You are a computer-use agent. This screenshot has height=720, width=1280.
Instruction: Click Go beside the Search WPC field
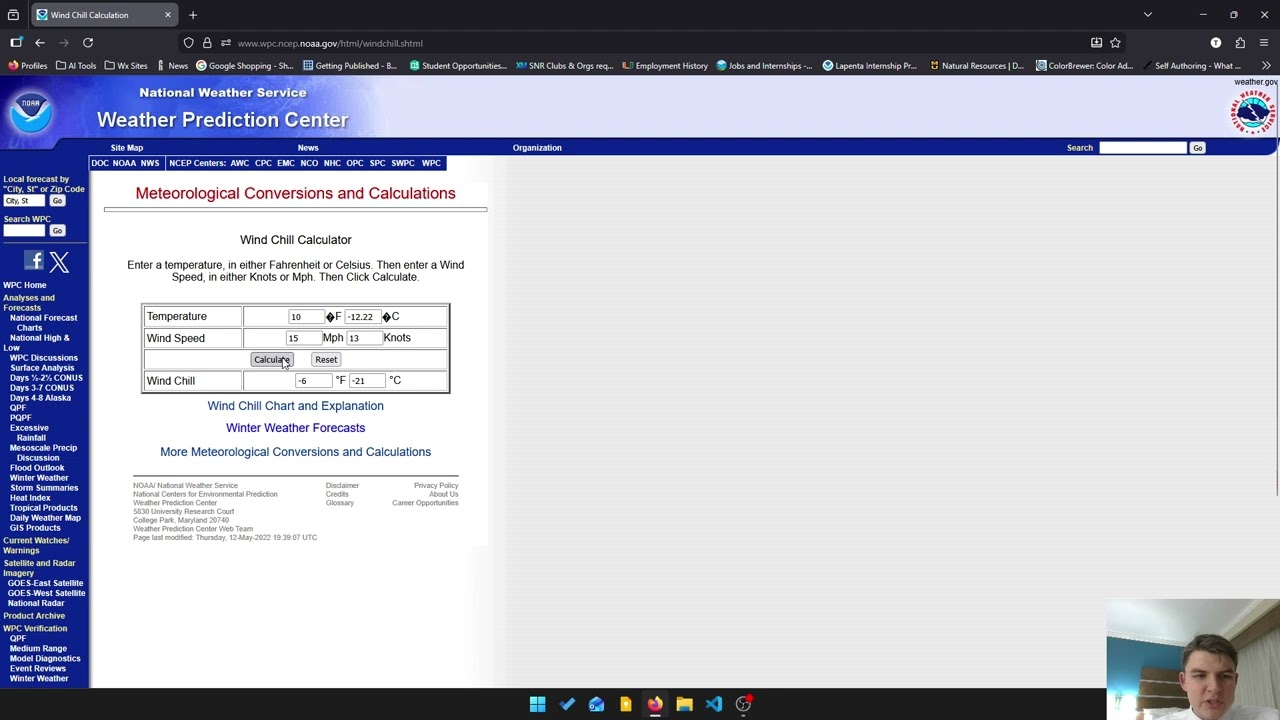click(57, 231)
